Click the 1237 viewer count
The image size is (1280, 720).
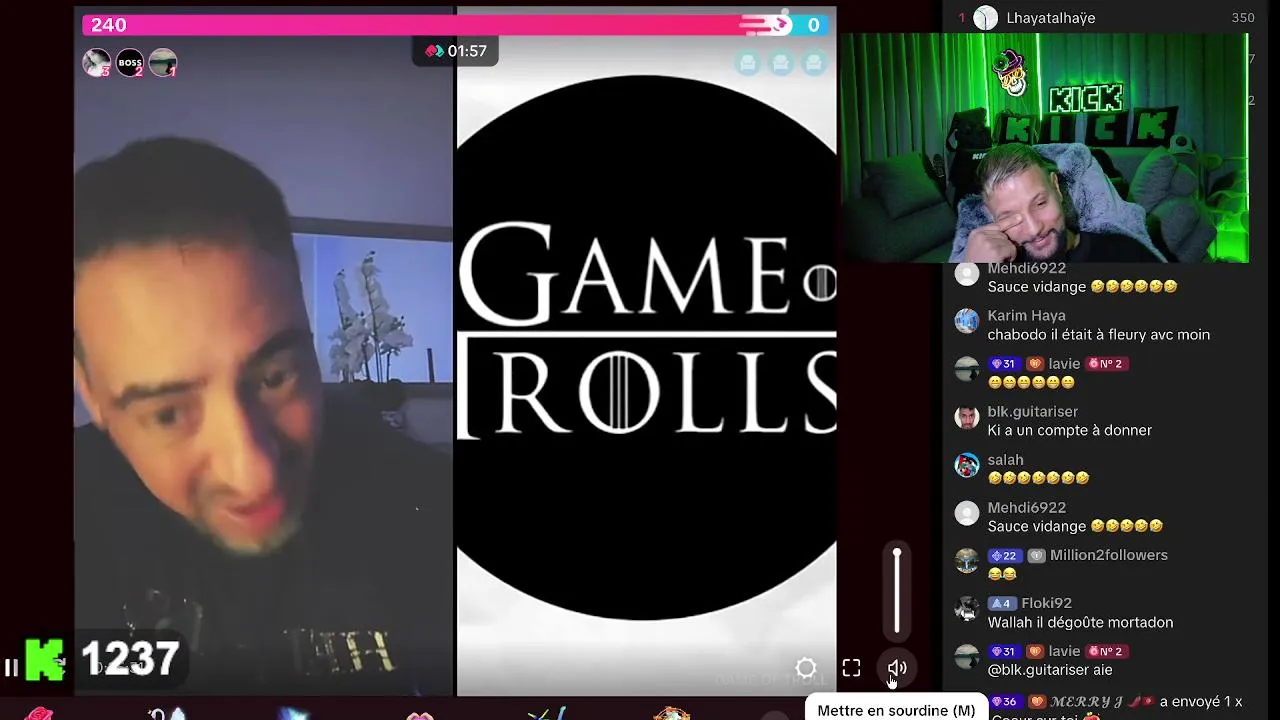(x=130, y=660)
